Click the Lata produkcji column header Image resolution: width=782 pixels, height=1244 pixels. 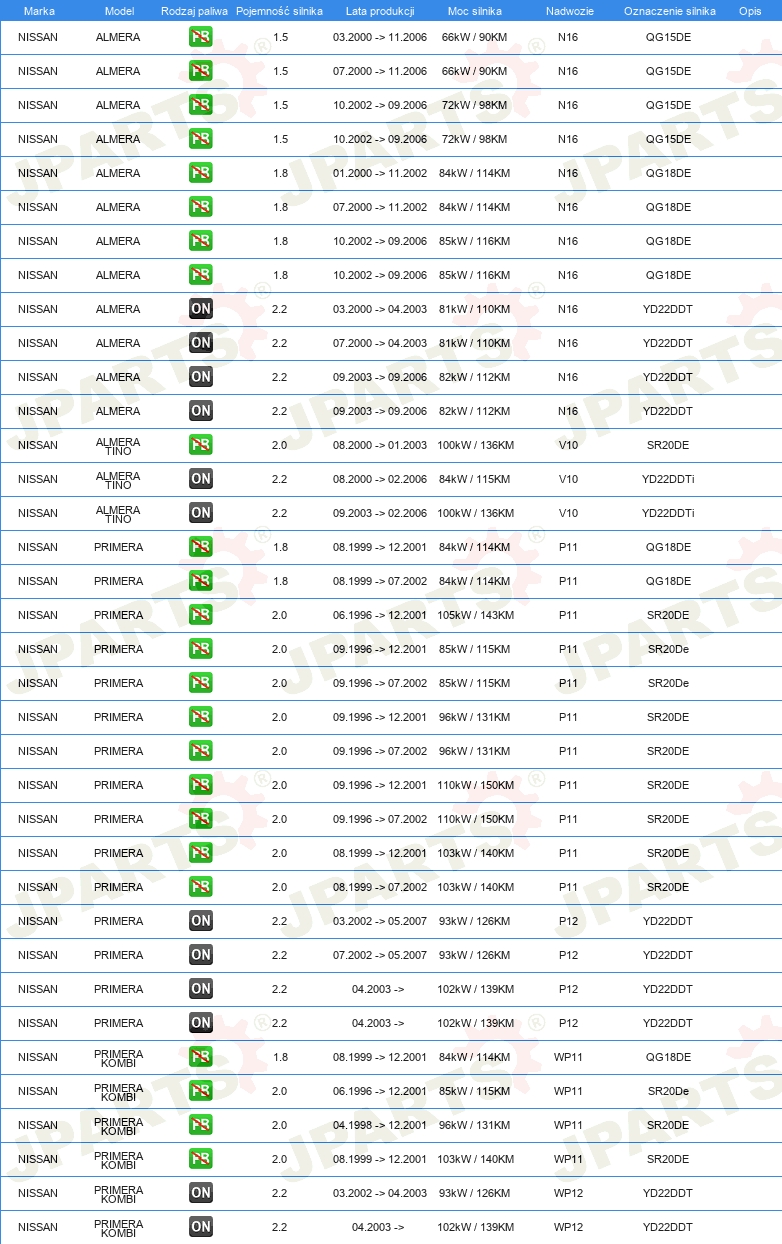click(380, 11)
